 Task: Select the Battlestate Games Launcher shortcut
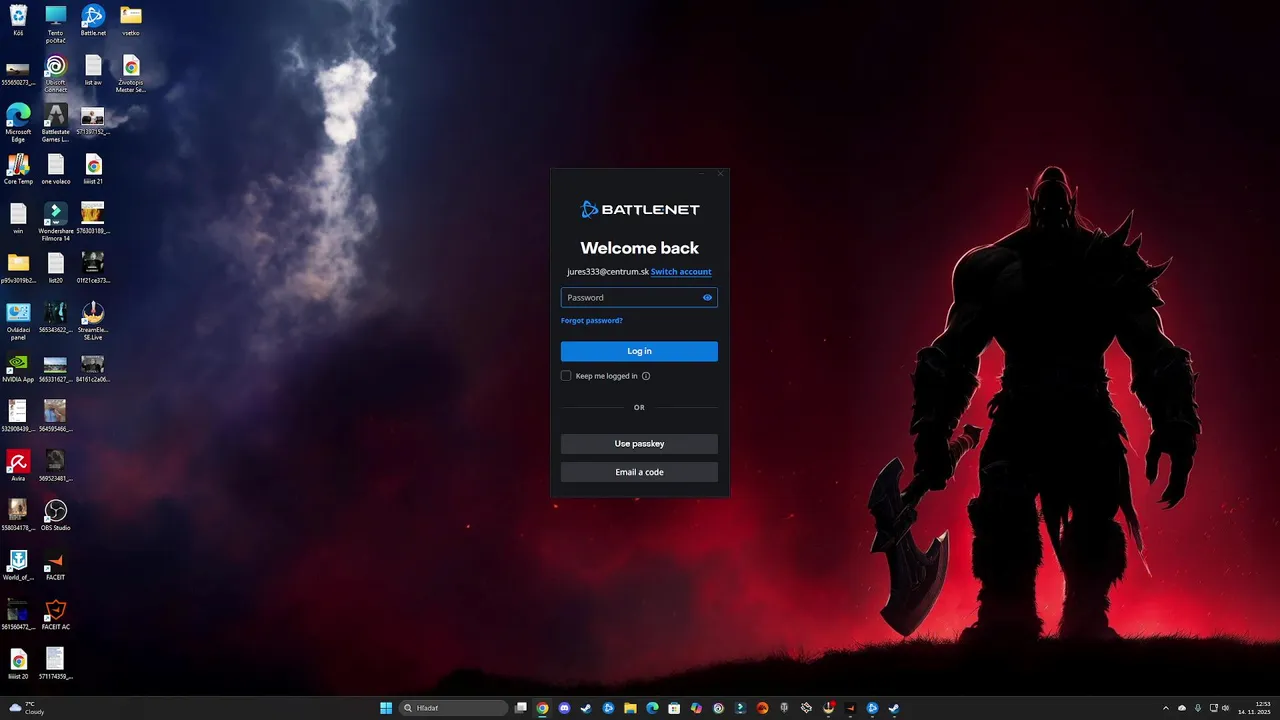(55, 123)
